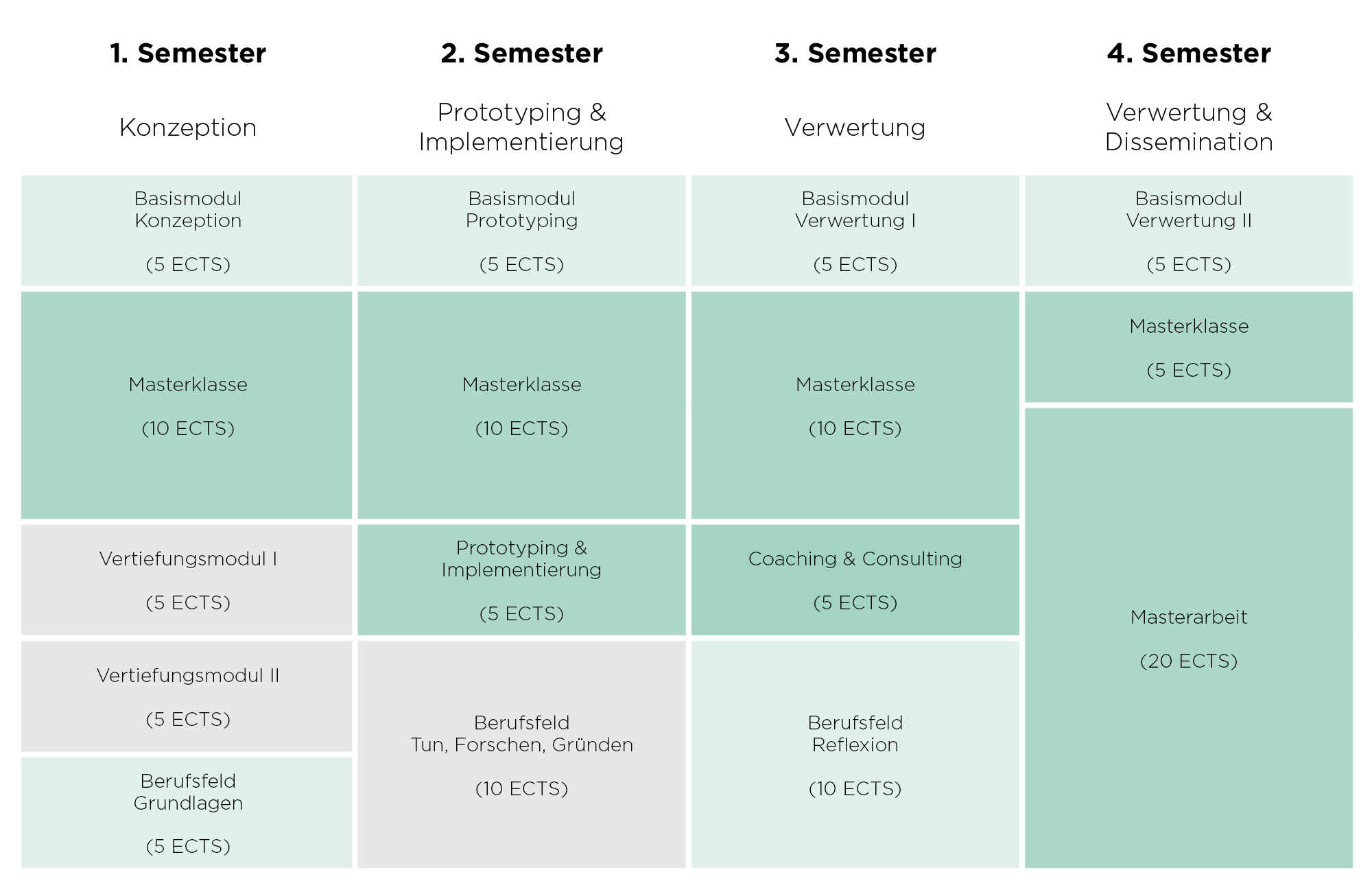1372x892 pixels.
Task: Select the 5 ECTS Masterklasse block
Action: click(x=1189, y=347)
